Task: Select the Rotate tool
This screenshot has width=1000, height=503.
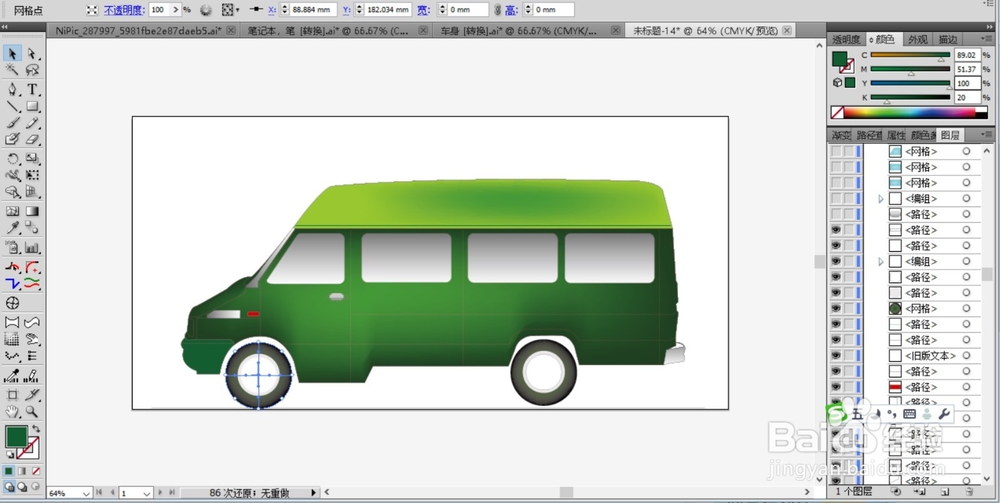Action: pyautogui.click(x=13, y=158)
